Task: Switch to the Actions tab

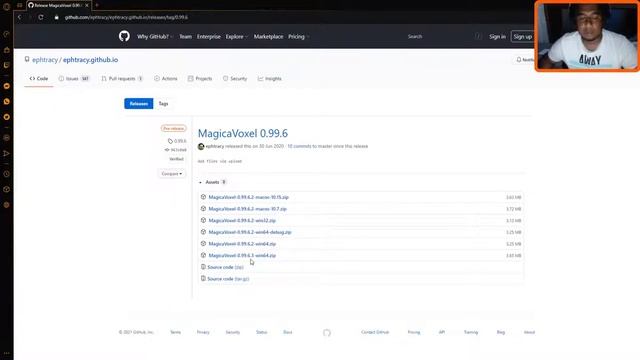Action: point(166,78)
